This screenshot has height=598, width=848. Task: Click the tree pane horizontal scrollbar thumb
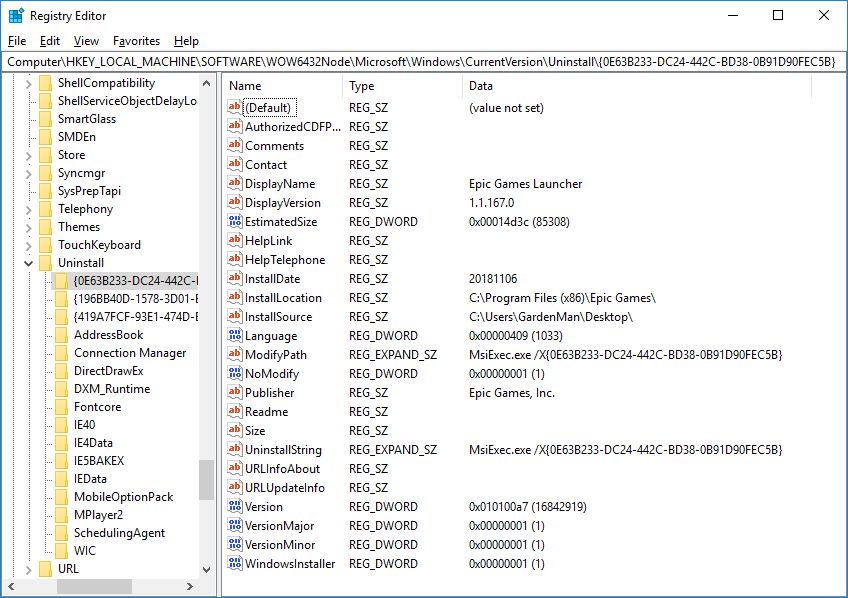[x=94, y=586]
